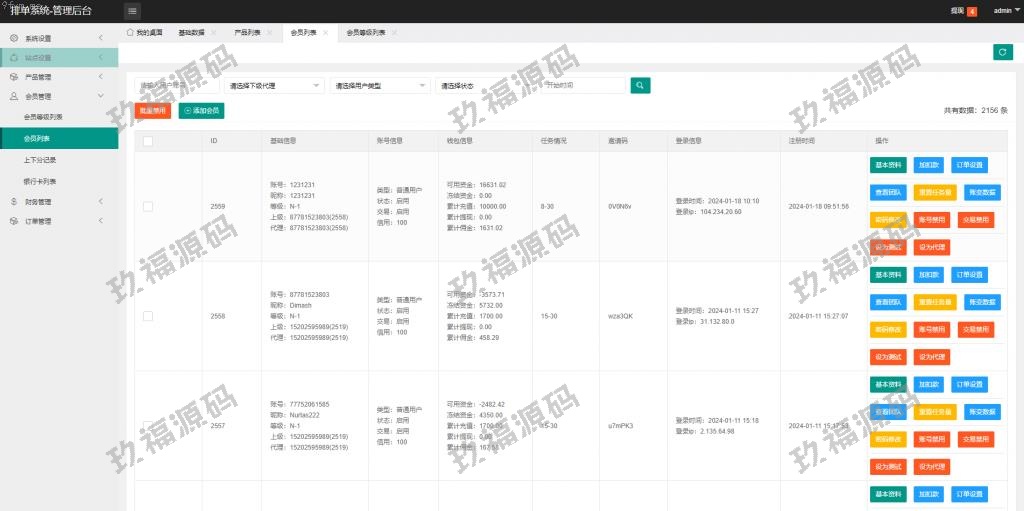Check the row checkbox for member ID 2558

click(x=148, y=316)
